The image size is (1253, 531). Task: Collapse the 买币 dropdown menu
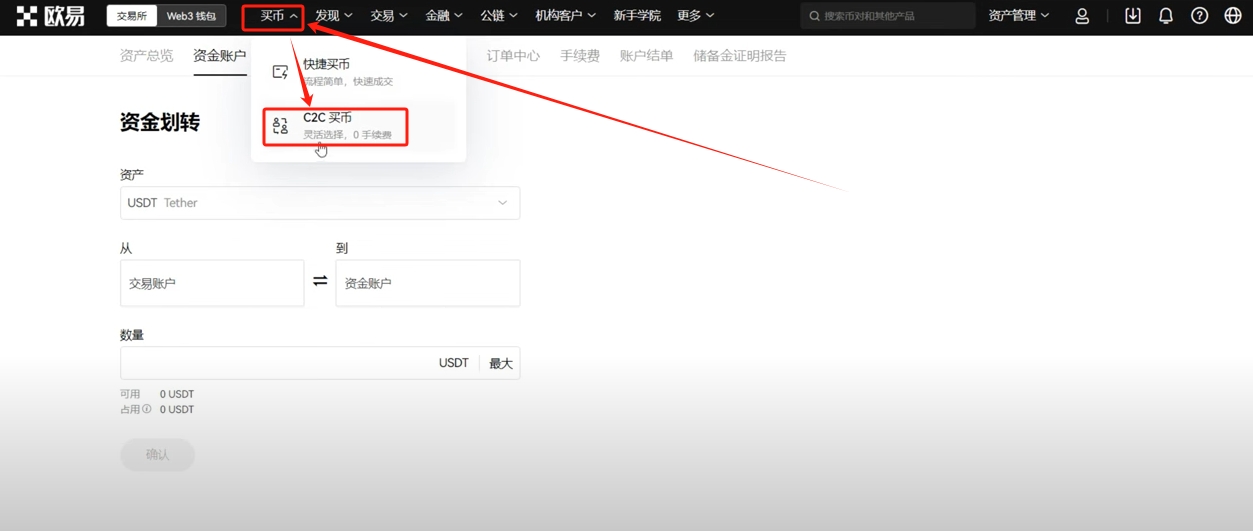pos(279,16)
